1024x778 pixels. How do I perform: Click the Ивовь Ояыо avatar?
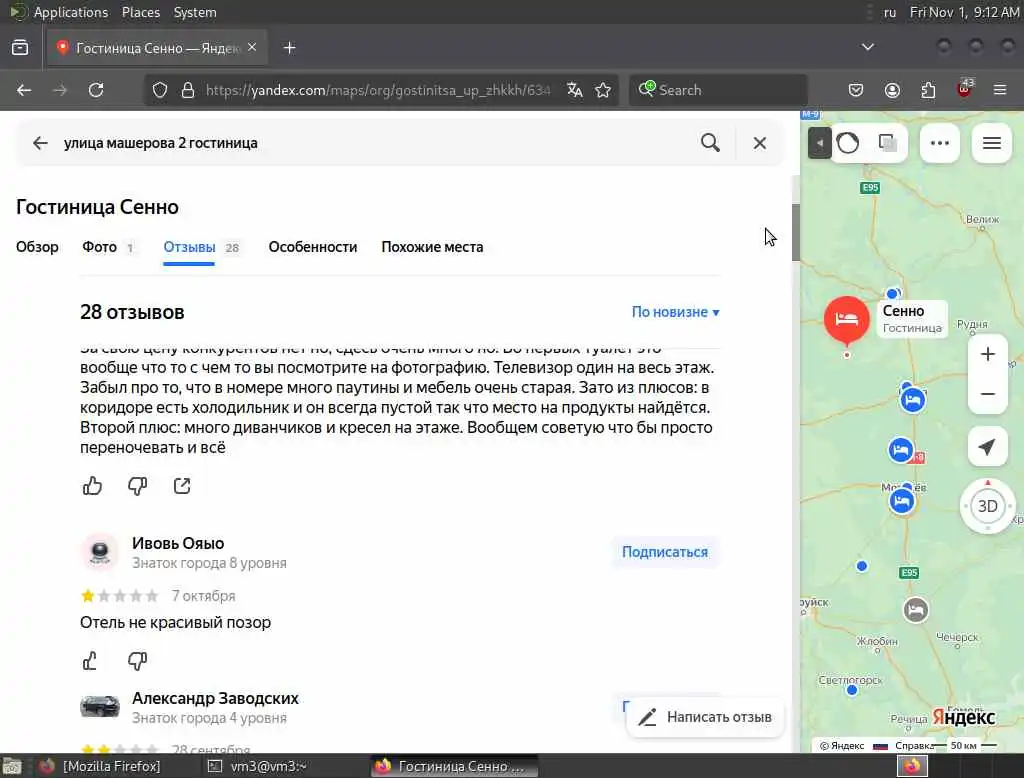[x=99, y=552]
